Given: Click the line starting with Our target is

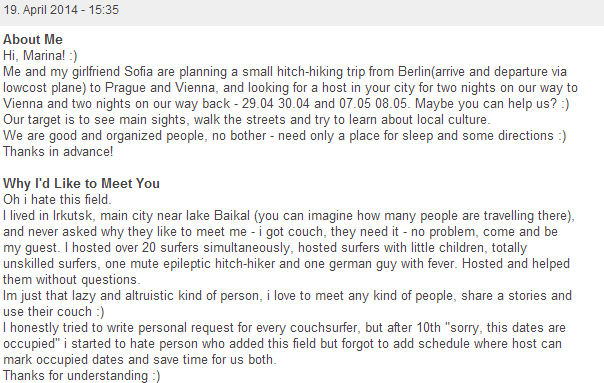Looking at the screenshot, I should click(x=247, y=119).
